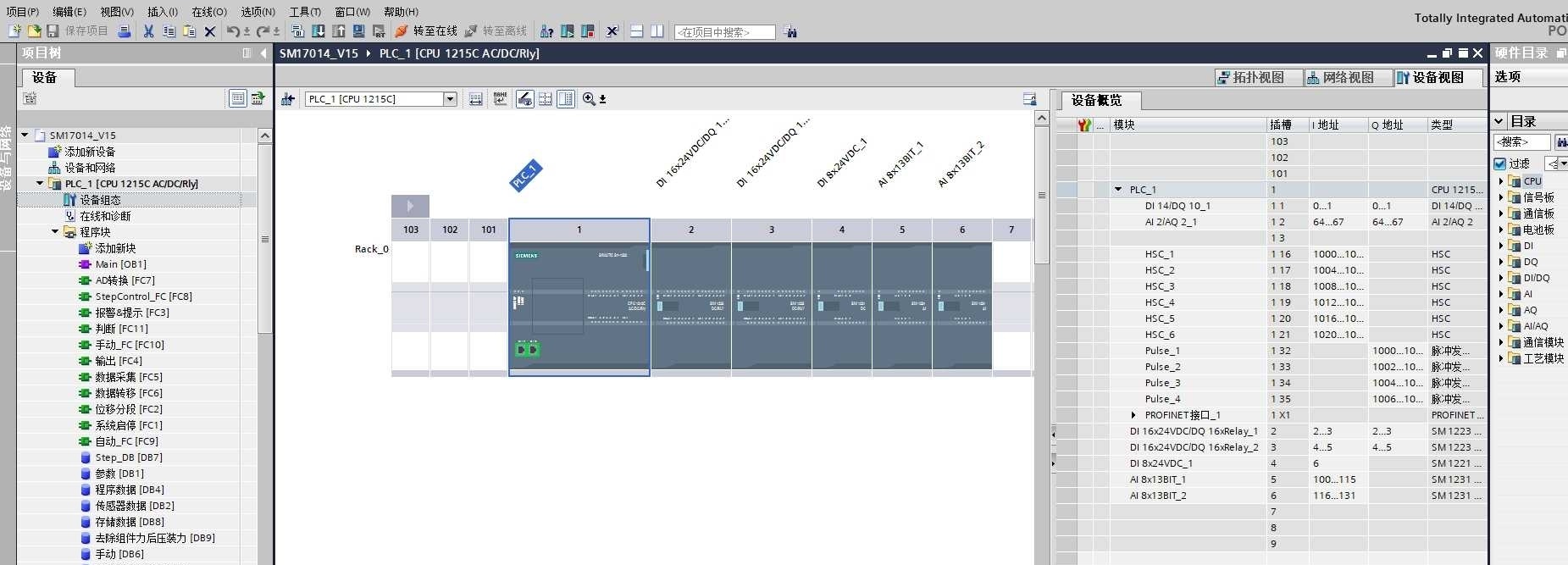1568x565 pixels.
Task: Click the project tree scrollbar up arrow
Action: 265,136
